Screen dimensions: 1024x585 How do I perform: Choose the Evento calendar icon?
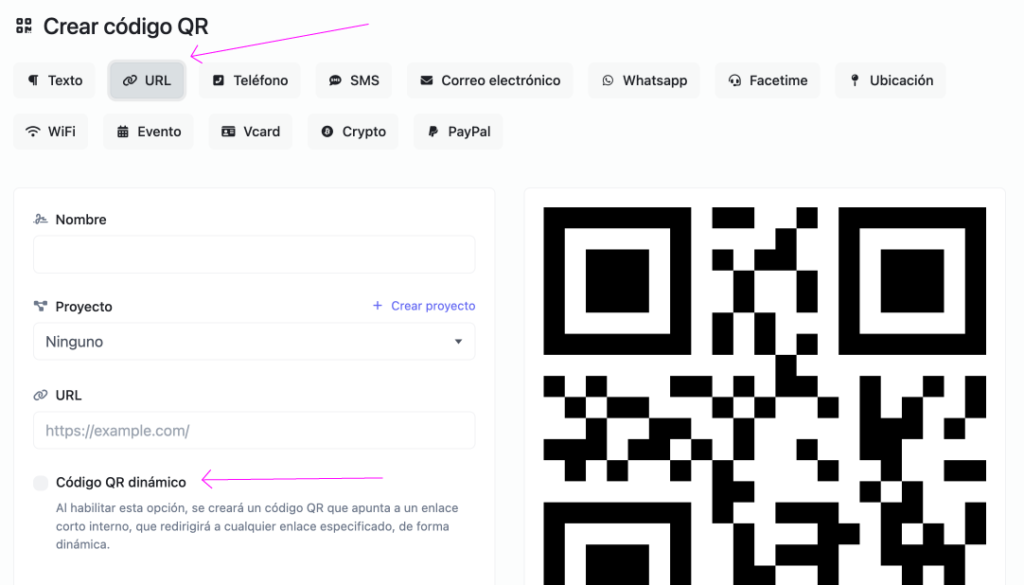click(123, 132)
